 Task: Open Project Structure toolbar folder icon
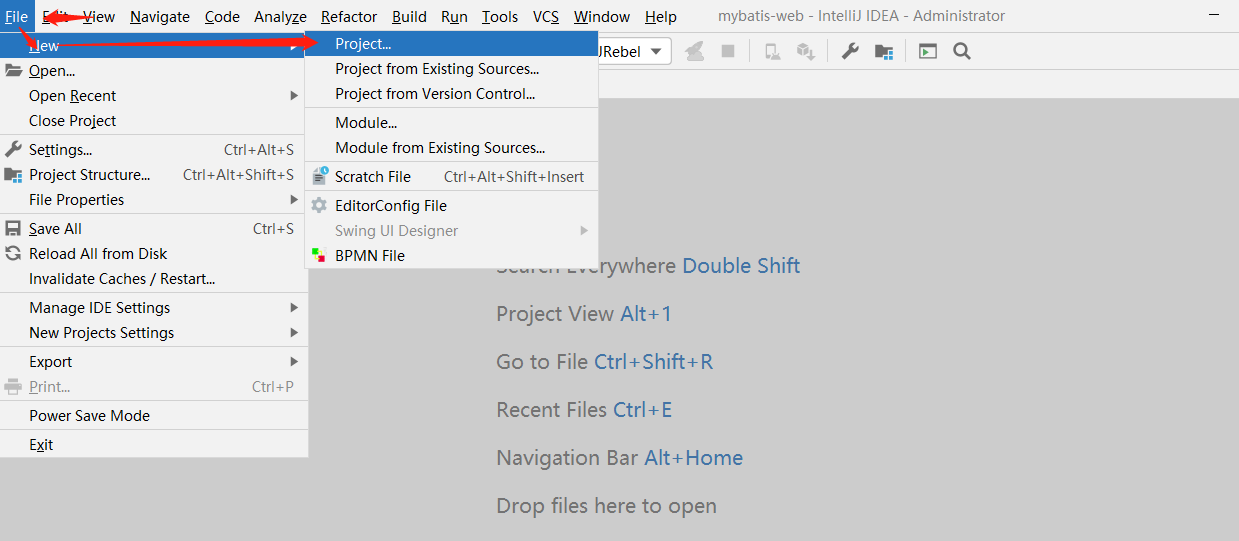[883, 51]
